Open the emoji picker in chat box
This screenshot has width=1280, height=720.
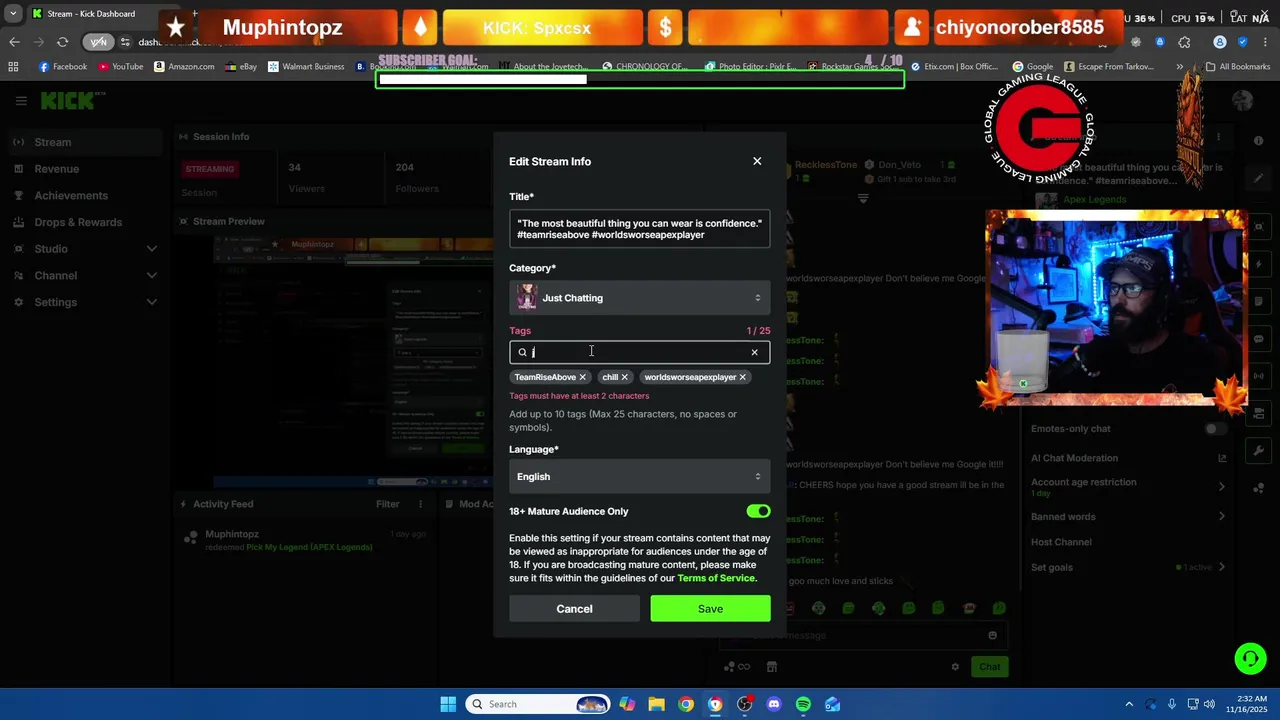(x=992, y=636)
